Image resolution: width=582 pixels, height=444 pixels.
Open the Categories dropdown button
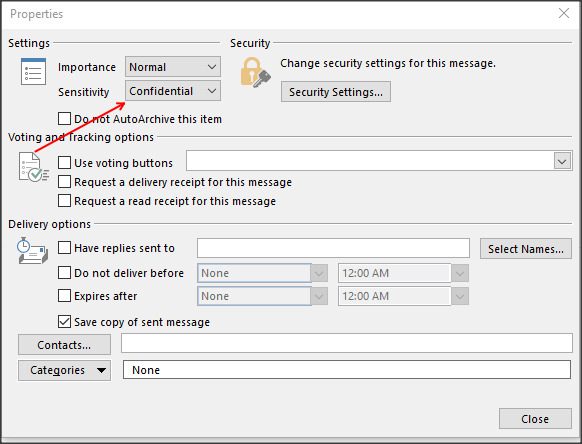pos(65,370)
